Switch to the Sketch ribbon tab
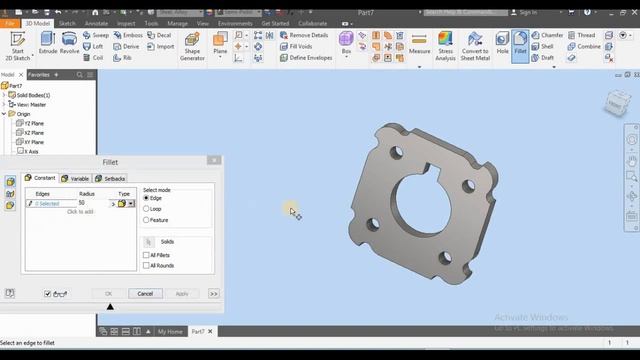The height and width of the screenshot is (360, 640). coord(67,24)
